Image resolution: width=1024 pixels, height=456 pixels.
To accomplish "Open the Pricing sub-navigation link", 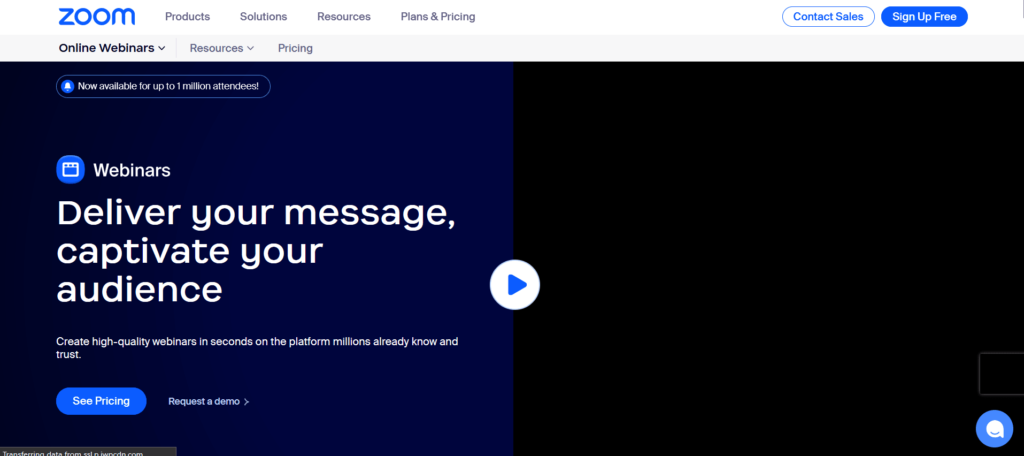I will [x=295, y=48].
